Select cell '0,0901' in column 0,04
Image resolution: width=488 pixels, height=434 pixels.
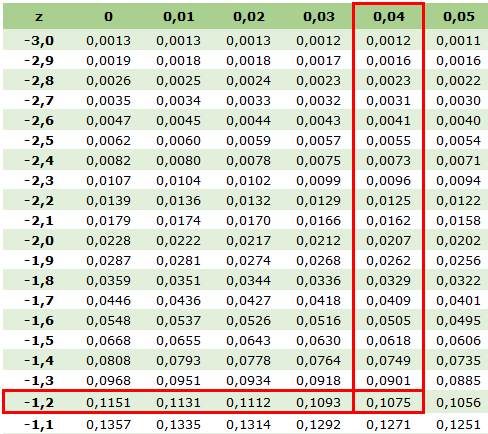(x=389, y=381)
